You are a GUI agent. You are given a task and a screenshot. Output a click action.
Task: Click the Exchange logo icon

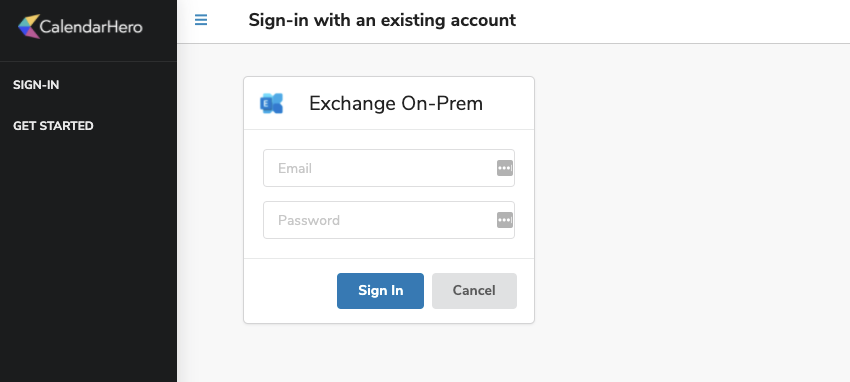click(x=272, y=103)
